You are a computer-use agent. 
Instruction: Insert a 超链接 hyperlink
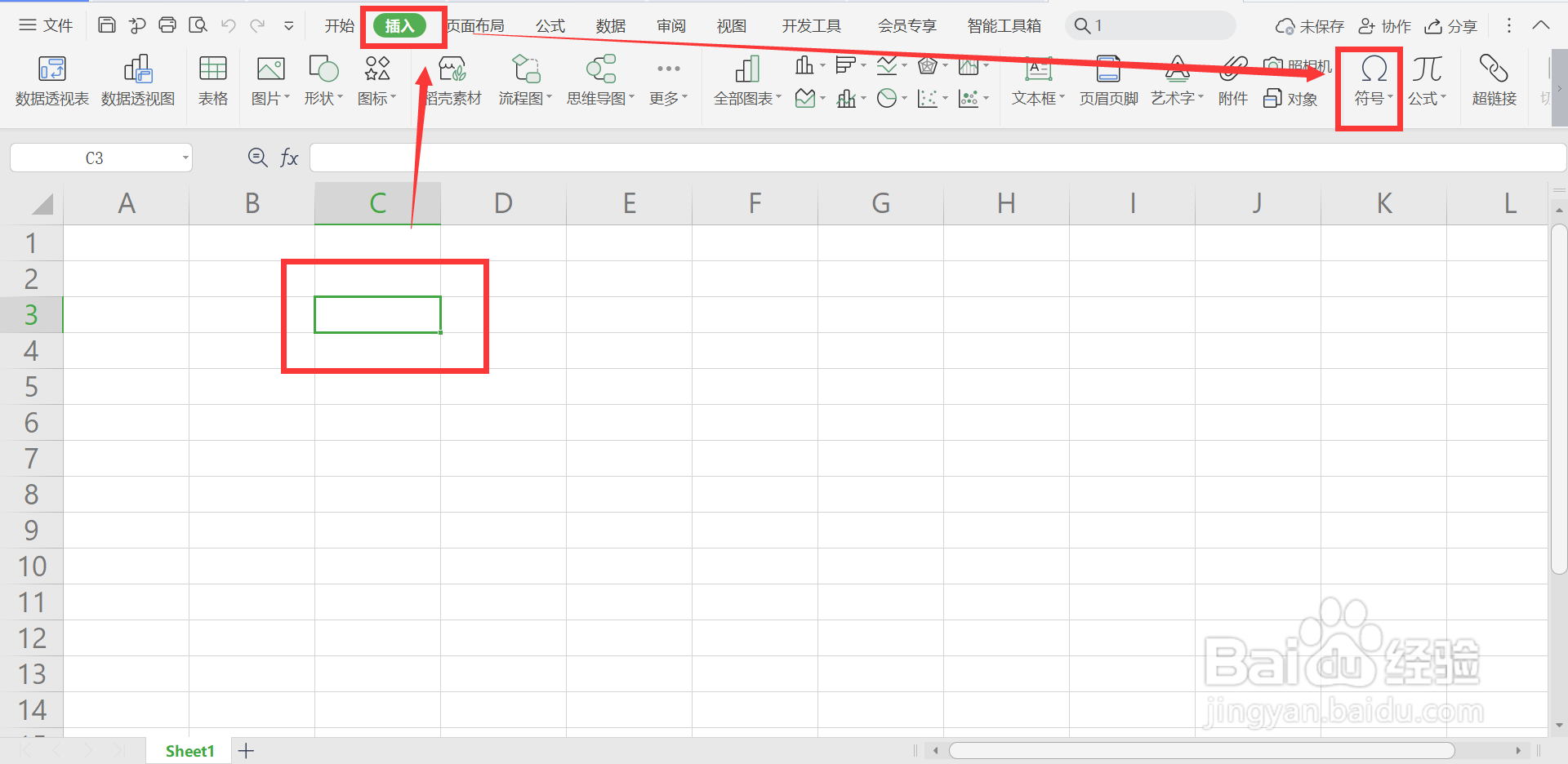pos(1494,81)
